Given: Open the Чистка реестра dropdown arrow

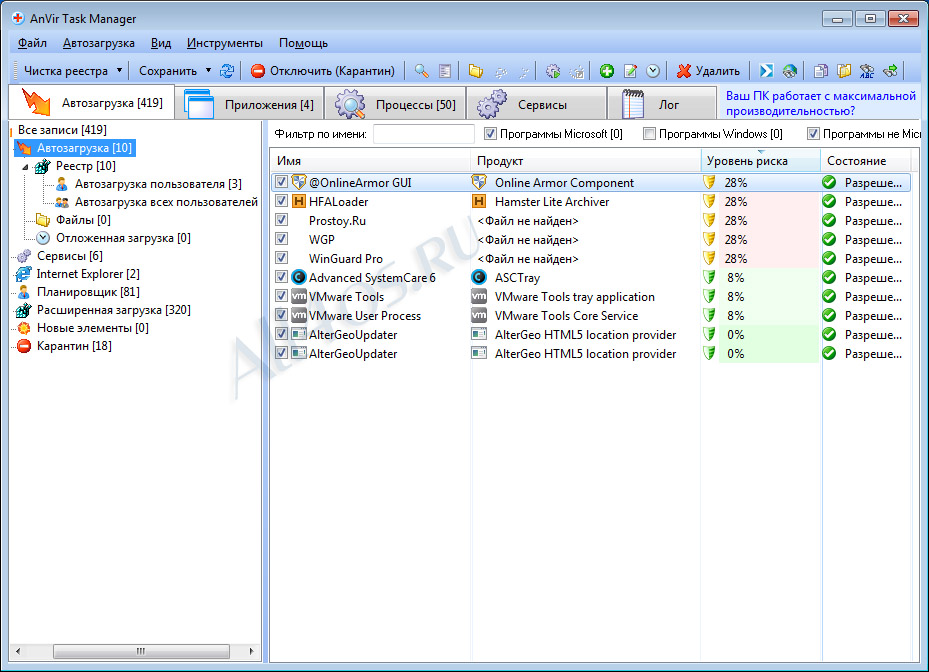Looking at the screenshot, I should tap(119, 71).
